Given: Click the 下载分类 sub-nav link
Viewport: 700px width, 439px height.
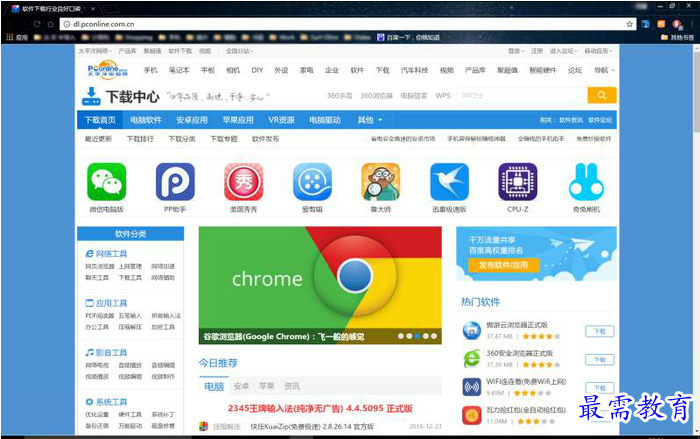Looking at the screenshot, I should 182,139.
